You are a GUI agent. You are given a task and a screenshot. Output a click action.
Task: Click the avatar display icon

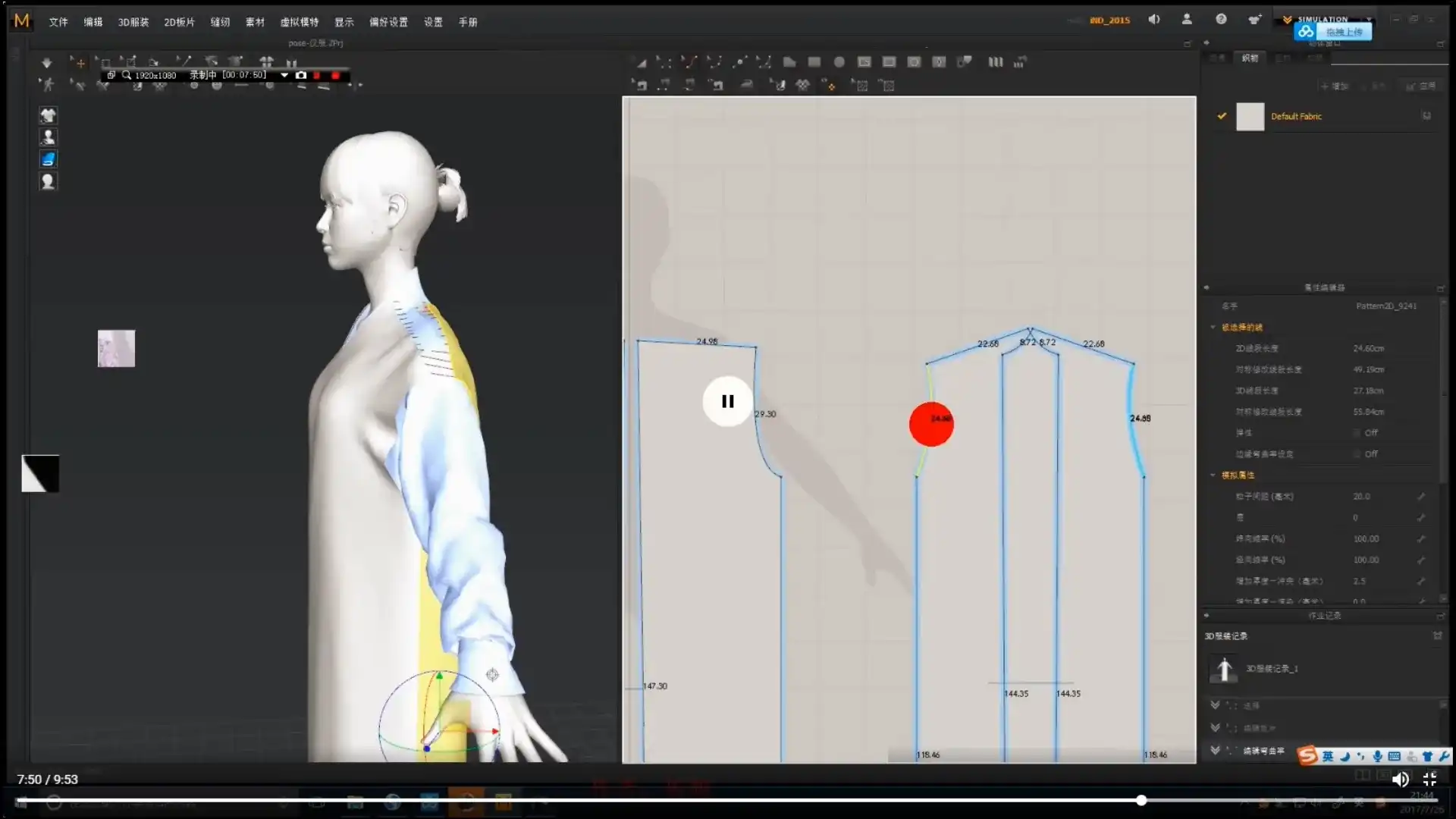[x=48, y=137]
